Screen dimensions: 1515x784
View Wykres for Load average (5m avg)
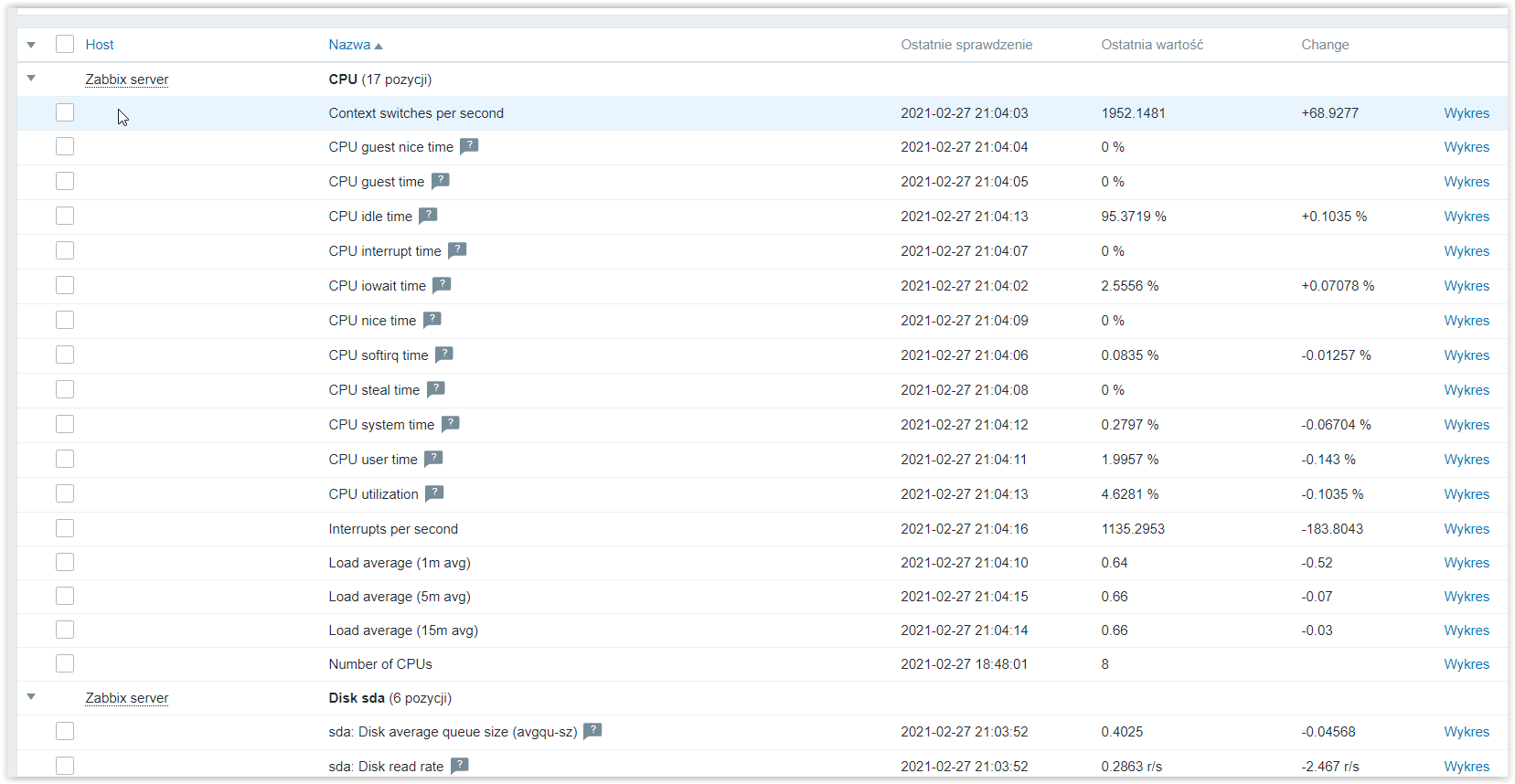pos(1467,597)
